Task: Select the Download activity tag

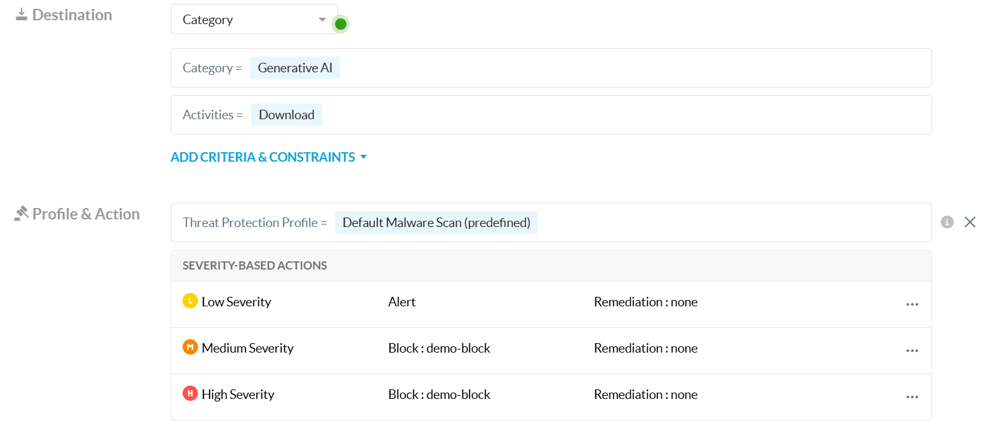Action: [x=286, y=115]
